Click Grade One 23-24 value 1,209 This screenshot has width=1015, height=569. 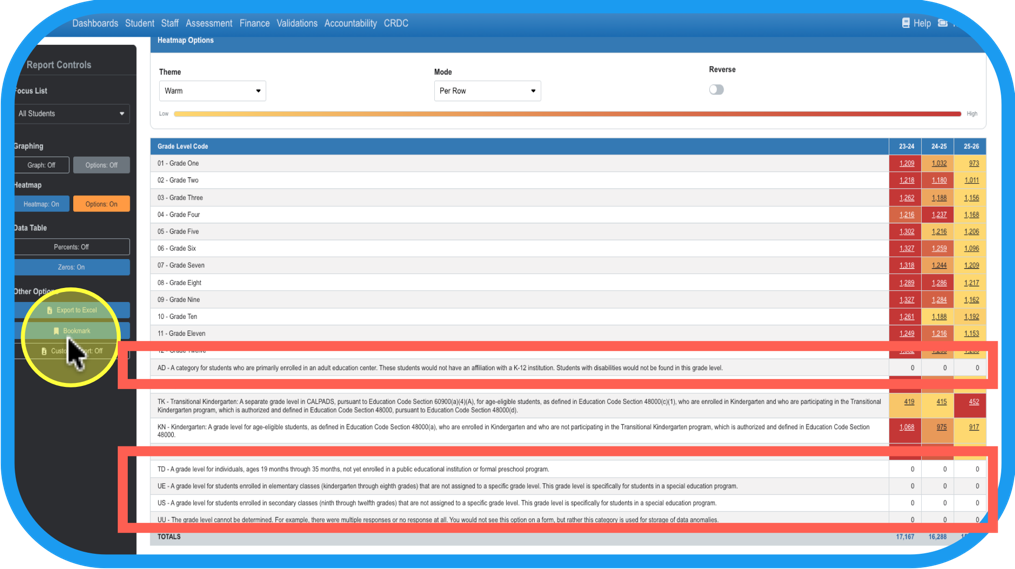tap(906, 163)
